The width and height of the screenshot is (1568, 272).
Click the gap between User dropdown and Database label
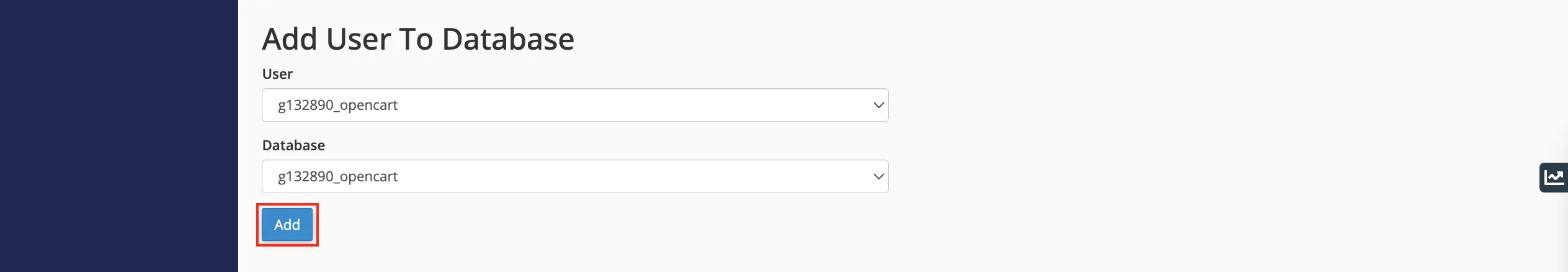tap(575, 129)
